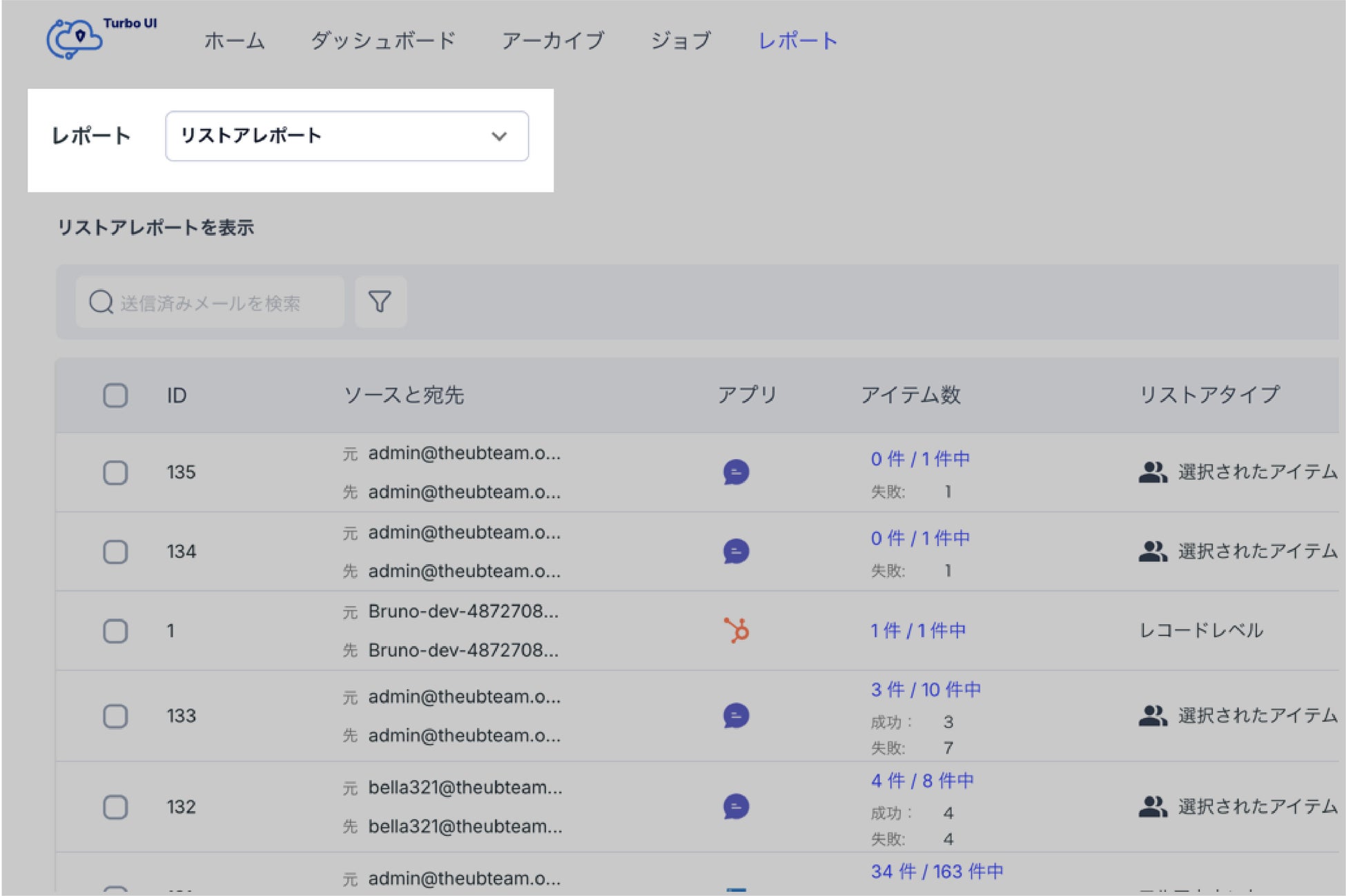The width and height of the screenshot is (1346, 896).
Task: Open the ジョブ tab
Action: click(681, 41)
